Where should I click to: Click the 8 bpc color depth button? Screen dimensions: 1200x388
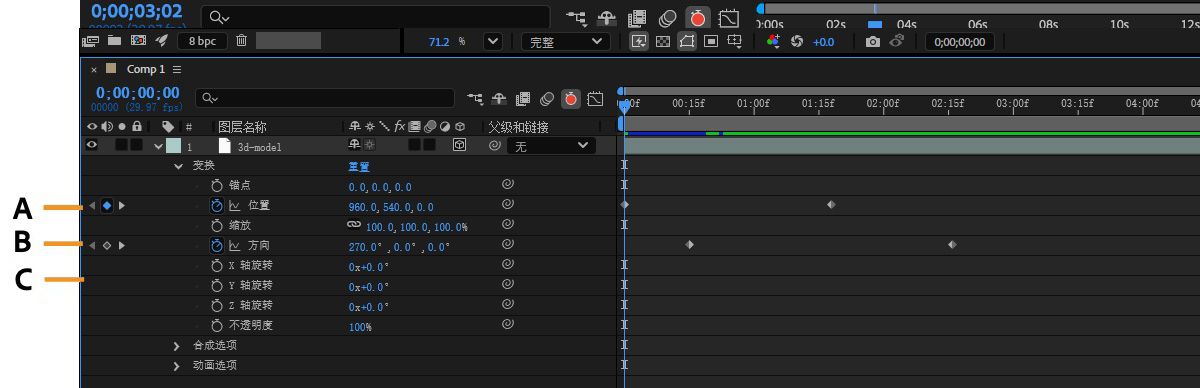click(x=202, y=41)
